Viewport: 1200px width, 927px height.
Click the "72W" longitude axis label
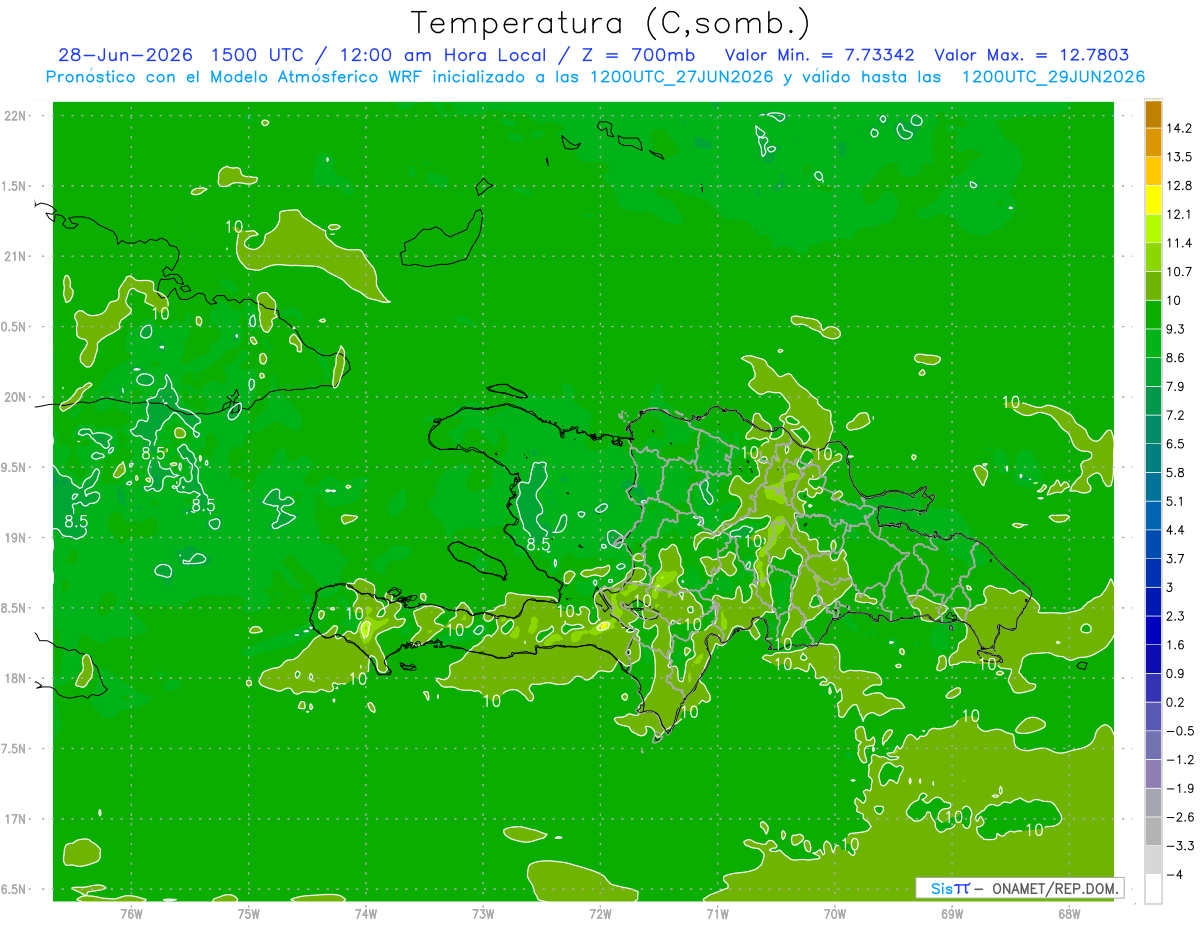coord(601,913)
